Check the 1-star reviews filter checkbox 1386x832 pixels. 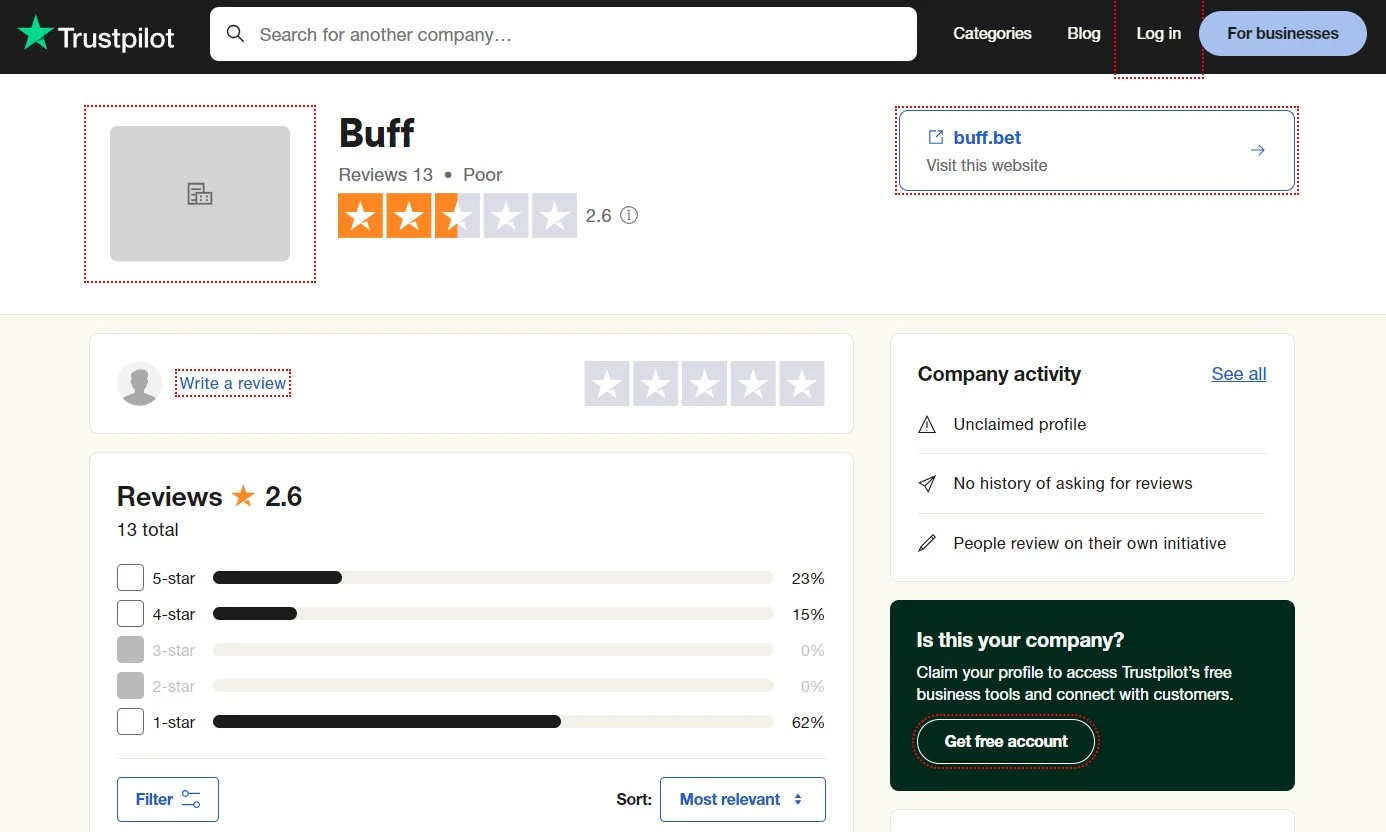tap(130, 721)
